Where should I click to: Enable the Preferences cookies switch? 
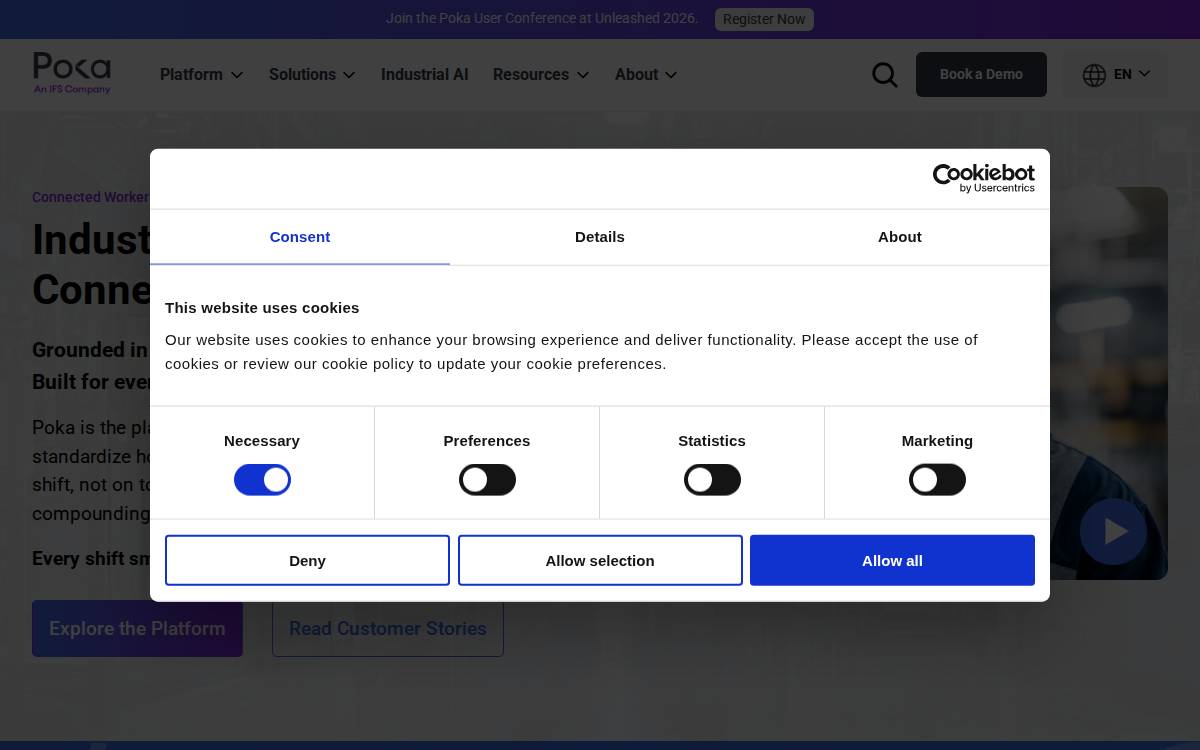(x=487, y=480)
